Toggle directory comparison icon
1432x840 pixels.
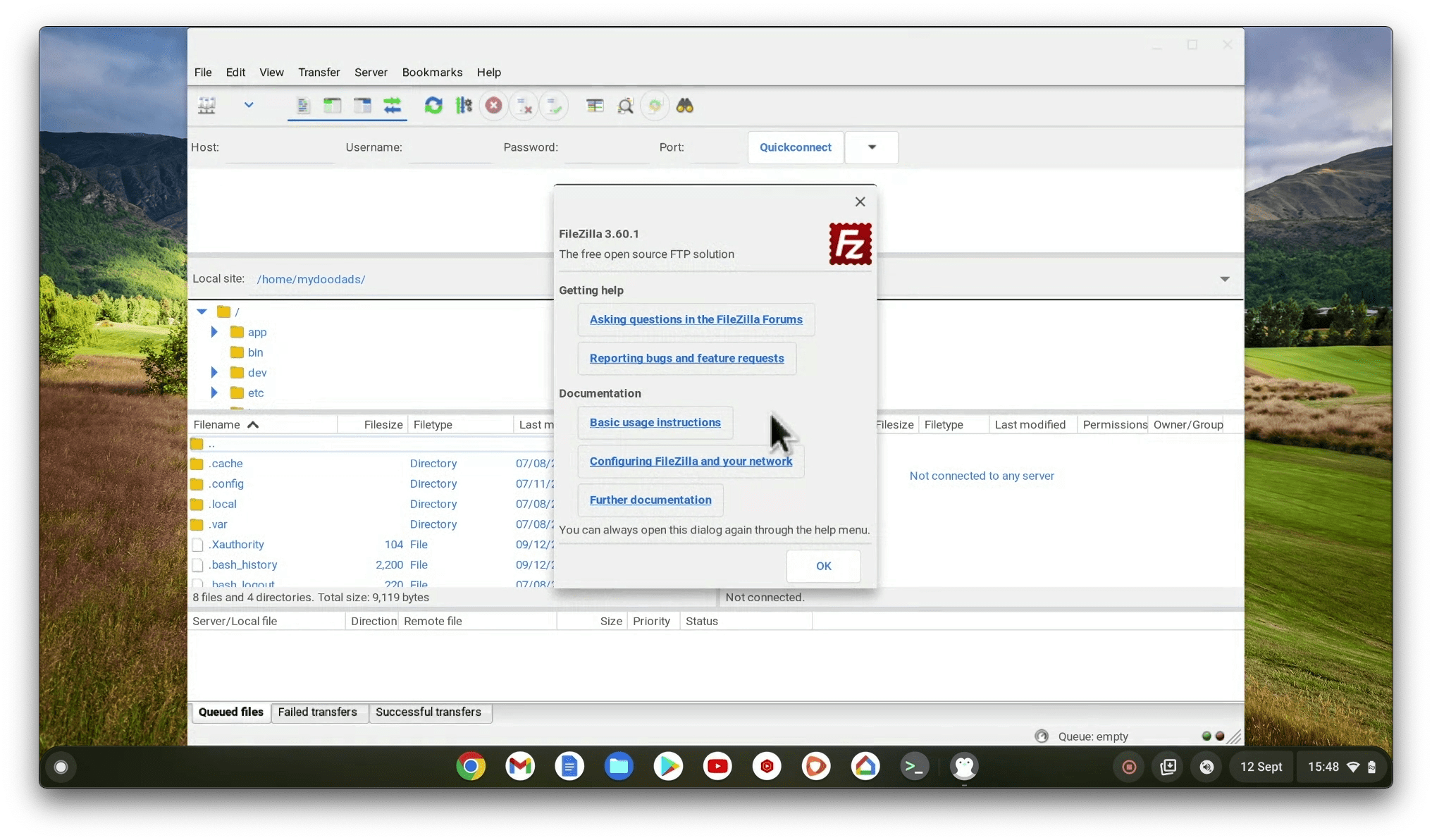tap(625, 106)
